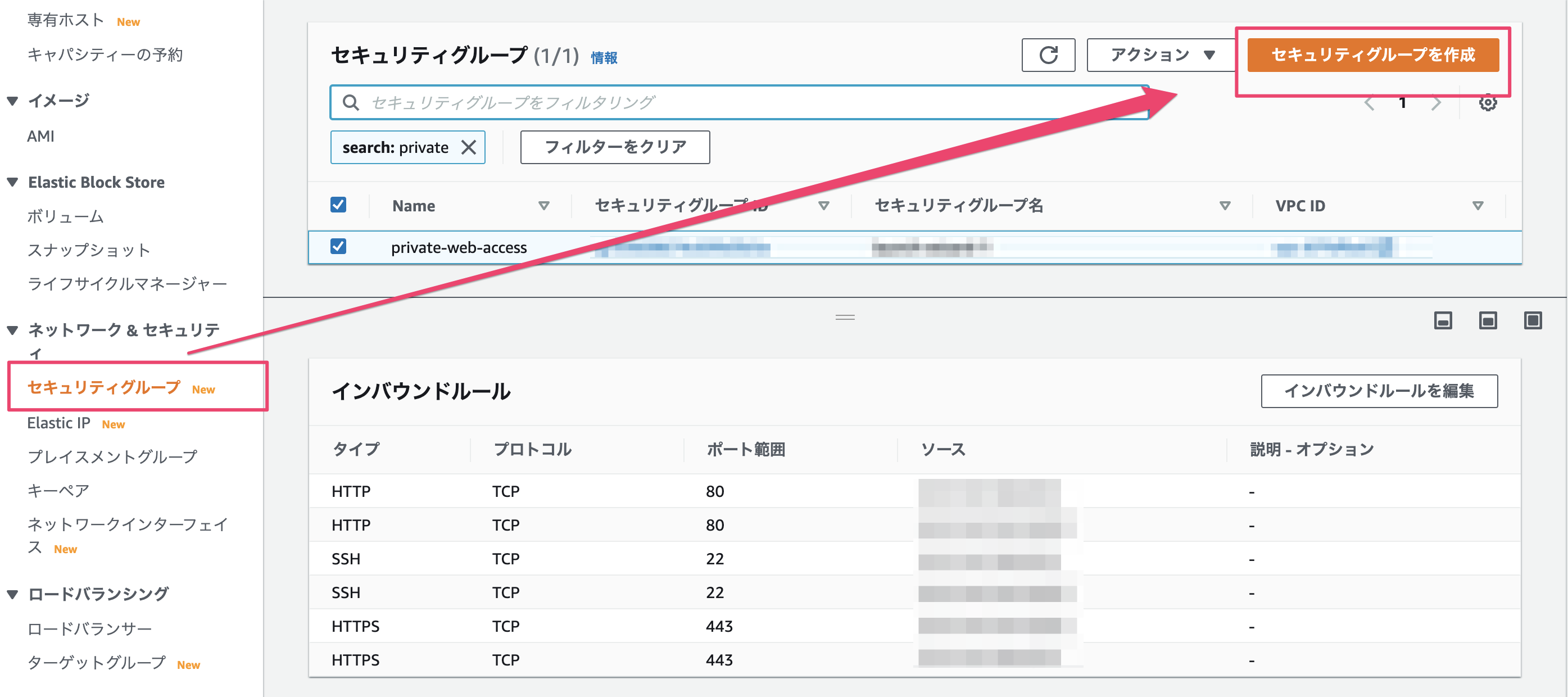Image resolution: width=1568 pixels, height=697 pixels.
Task: Deselect the private-web-access row checkbox
Action: coord(338,246)
